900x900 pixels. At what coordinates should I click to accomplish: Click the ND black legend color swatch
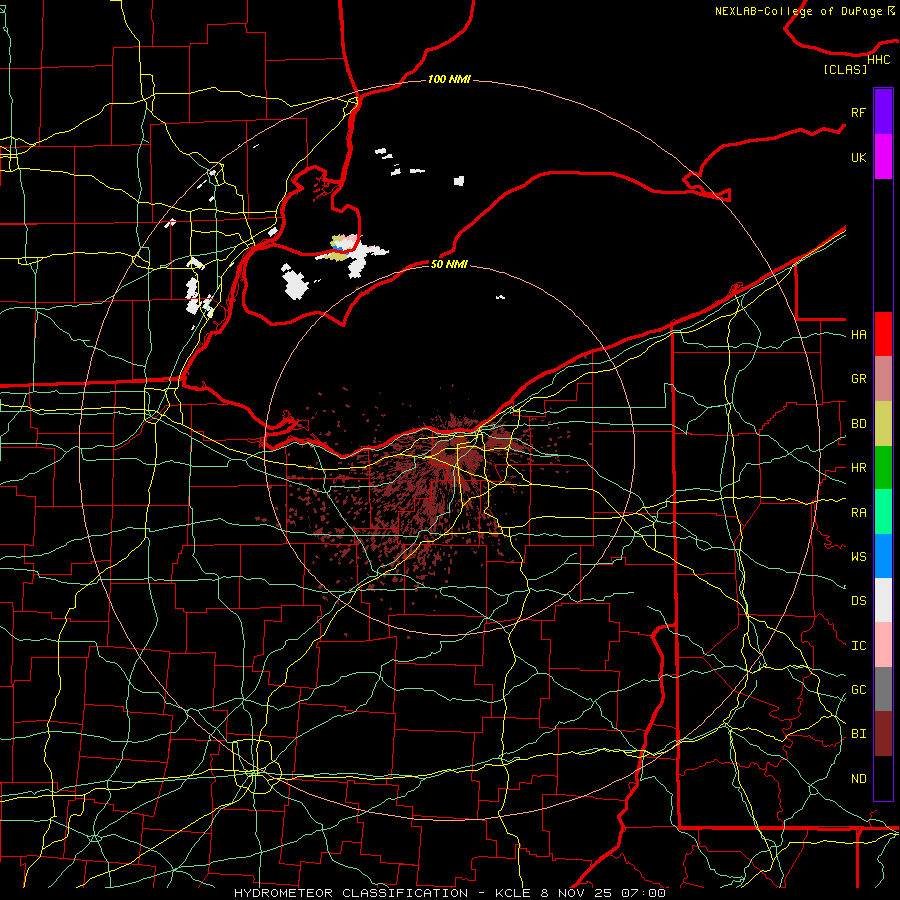pyautogui.click(x=883, y=778)
